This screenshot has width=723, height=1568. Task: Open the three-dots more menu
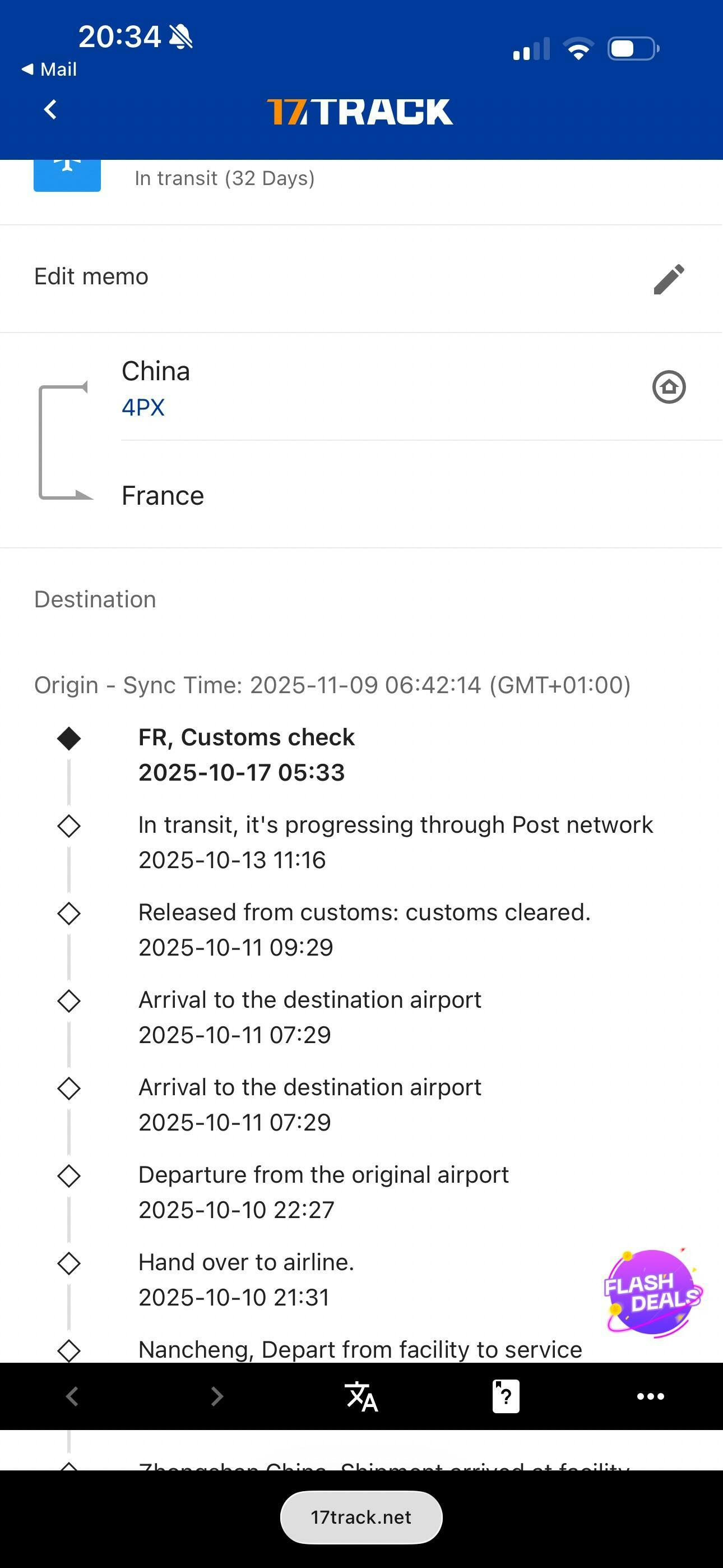point(650,1396)
